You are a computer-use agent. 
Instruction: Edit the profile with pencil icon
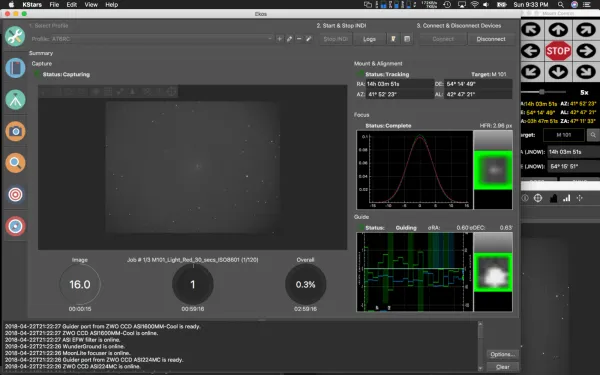pos(289,39)
